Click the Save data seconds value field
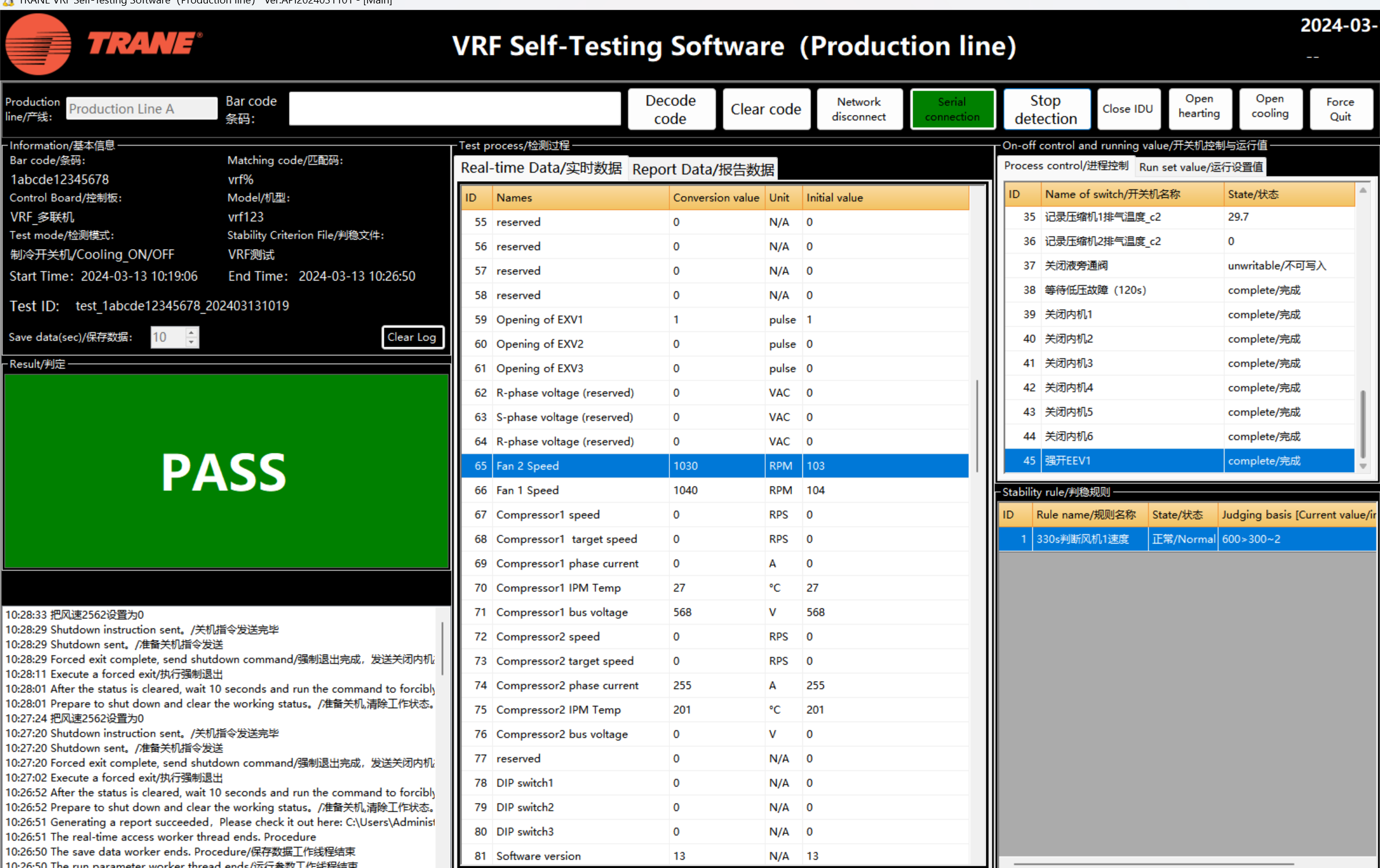 [167, 337]
